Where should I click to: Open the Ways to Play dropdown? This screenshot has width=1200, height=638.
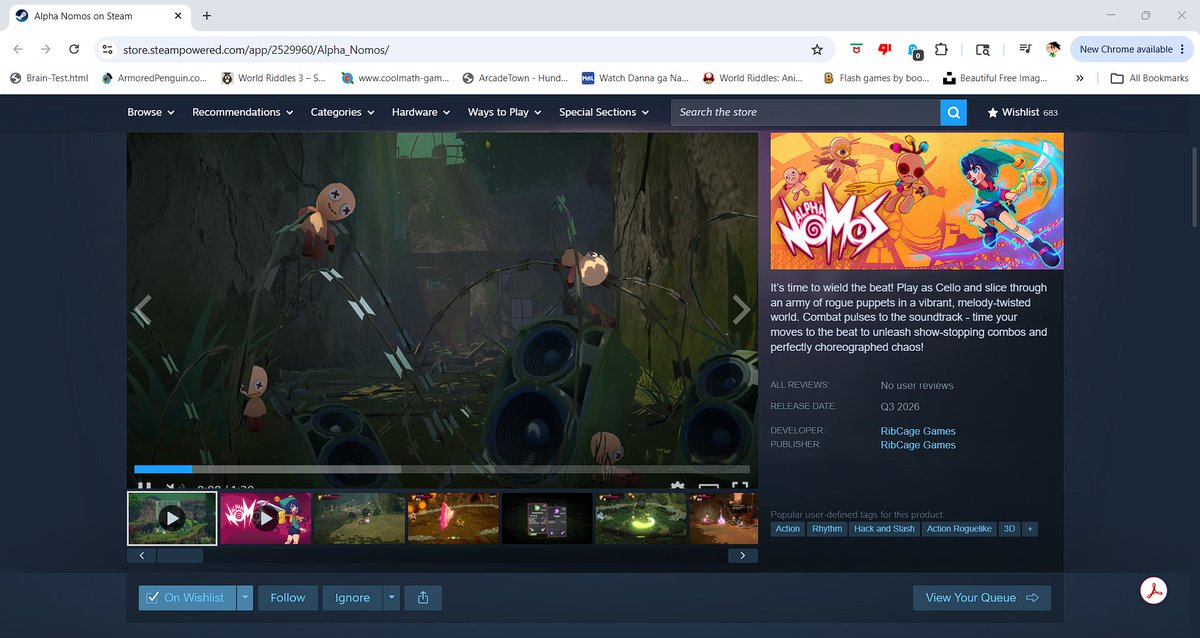(x=505, y=112)
